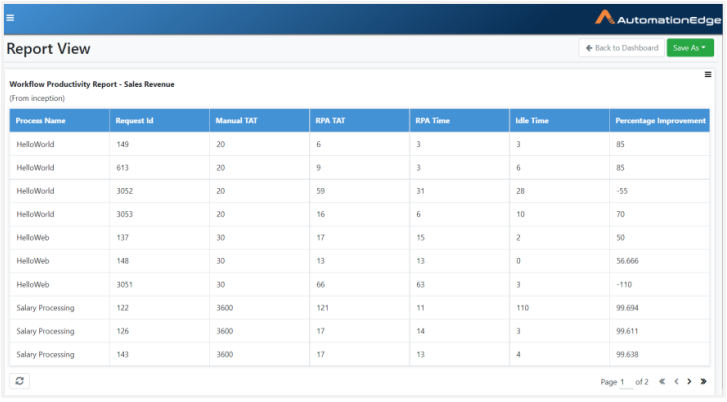Click the AutomationEdge logo
The width and height of the screenshot is (727, 402).
pyautogui.click(x=655, y=18)
